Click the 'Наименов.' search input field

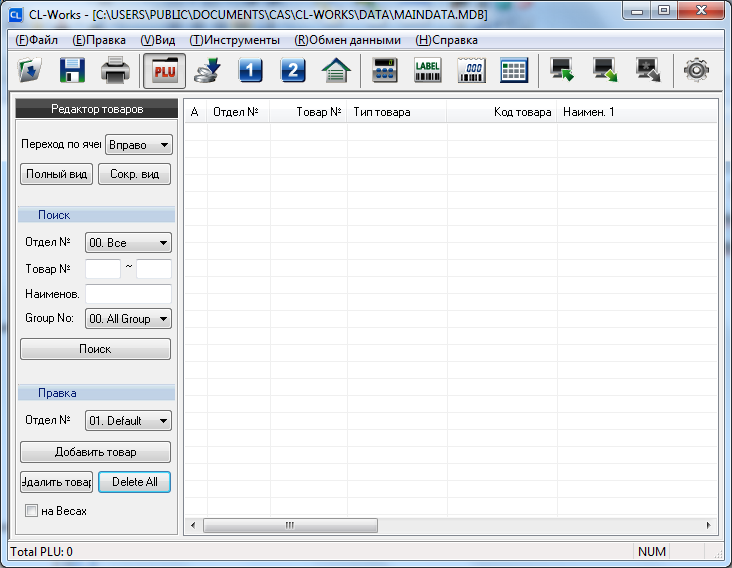pos(128,294)
